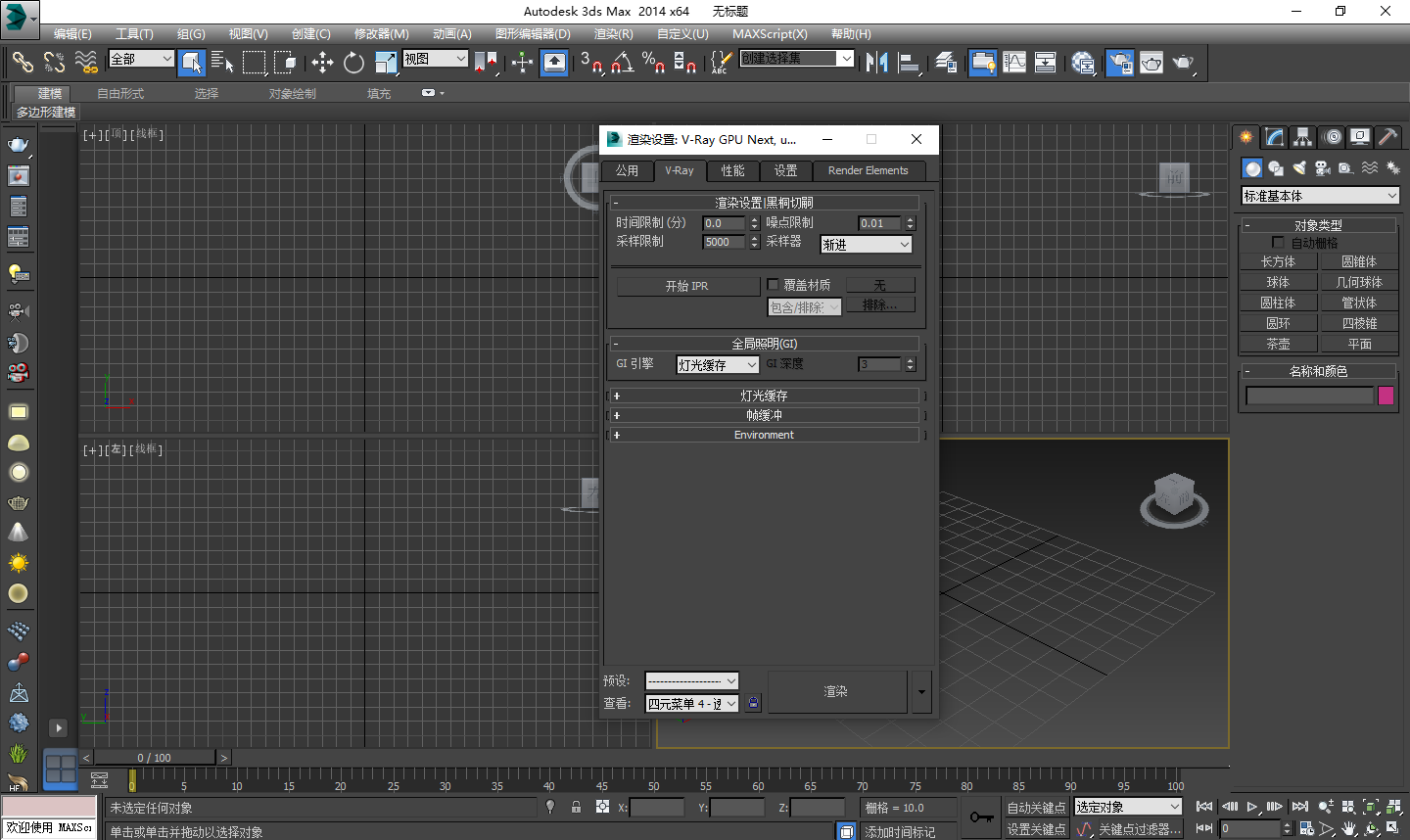Create a 茶壶 primitive
Image resolution: width=1410 pixels, height=840 pixels.
(1279, 343)
